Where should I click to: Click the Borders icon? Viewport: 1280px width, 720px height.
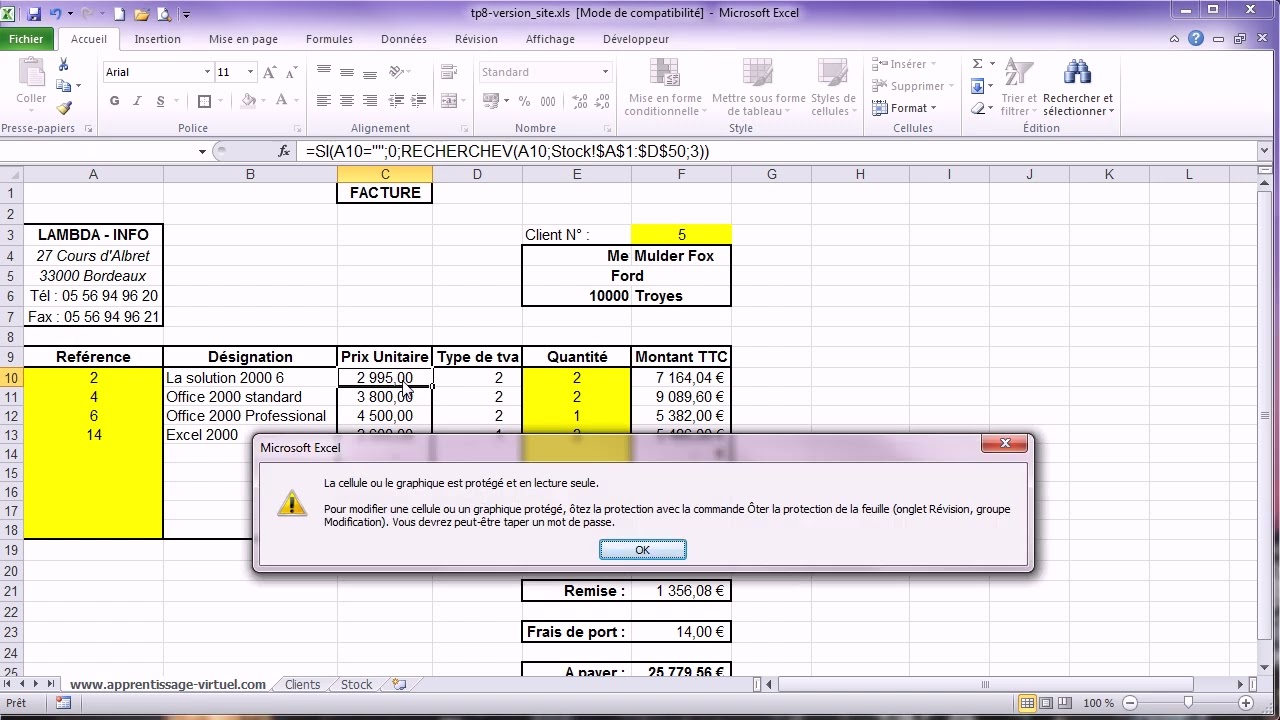pos(205,101)
